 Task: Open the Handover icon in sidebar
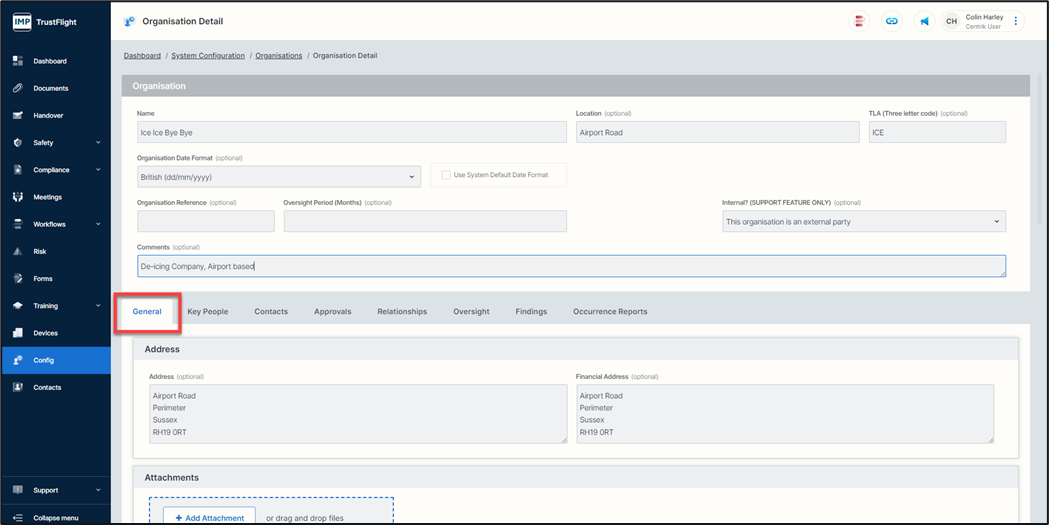pos(17,115)
